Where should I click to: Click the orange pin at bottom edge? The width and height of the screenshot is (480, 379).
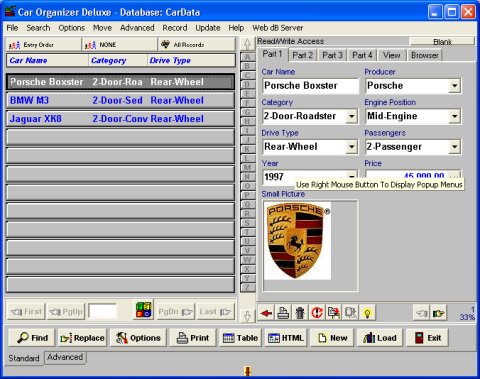[x=247, y=371]
